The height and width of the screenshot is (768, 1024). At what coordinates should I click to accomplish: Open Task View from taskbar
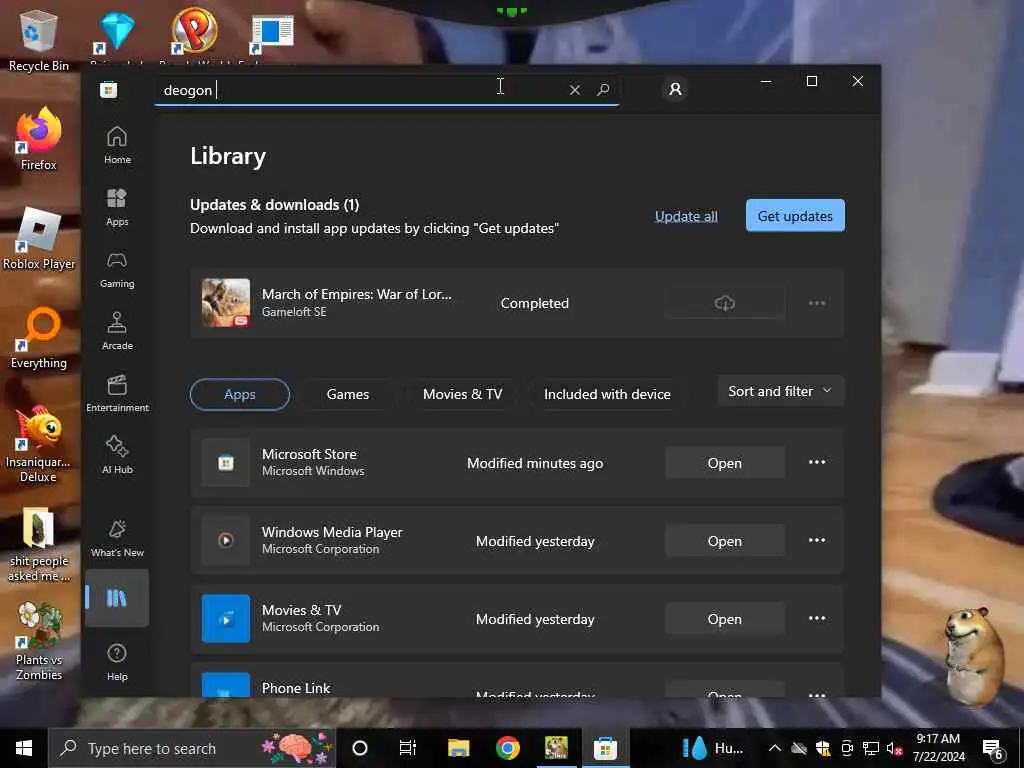point(408,748)
